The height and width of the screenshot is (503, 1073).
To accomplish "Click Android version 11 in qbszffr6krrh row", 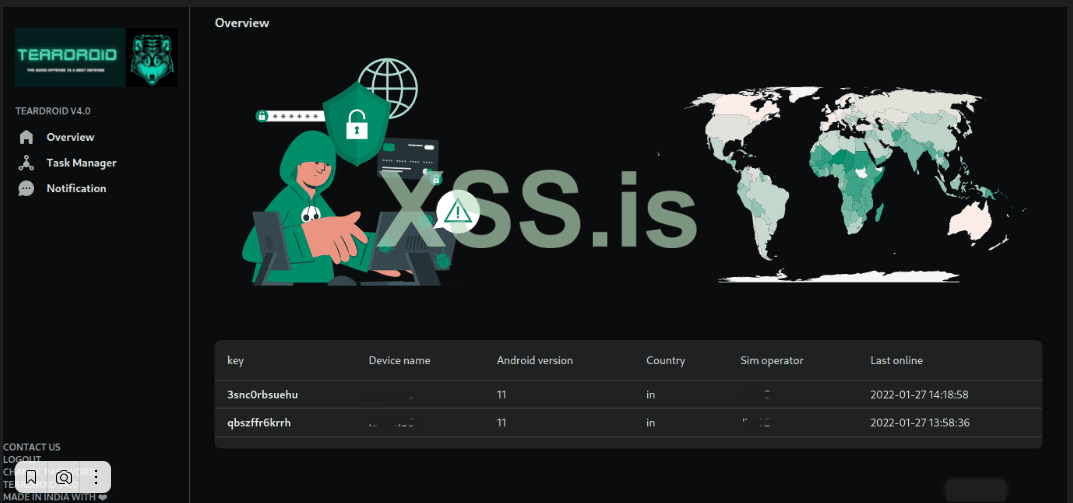I will (x=502, y=423).
